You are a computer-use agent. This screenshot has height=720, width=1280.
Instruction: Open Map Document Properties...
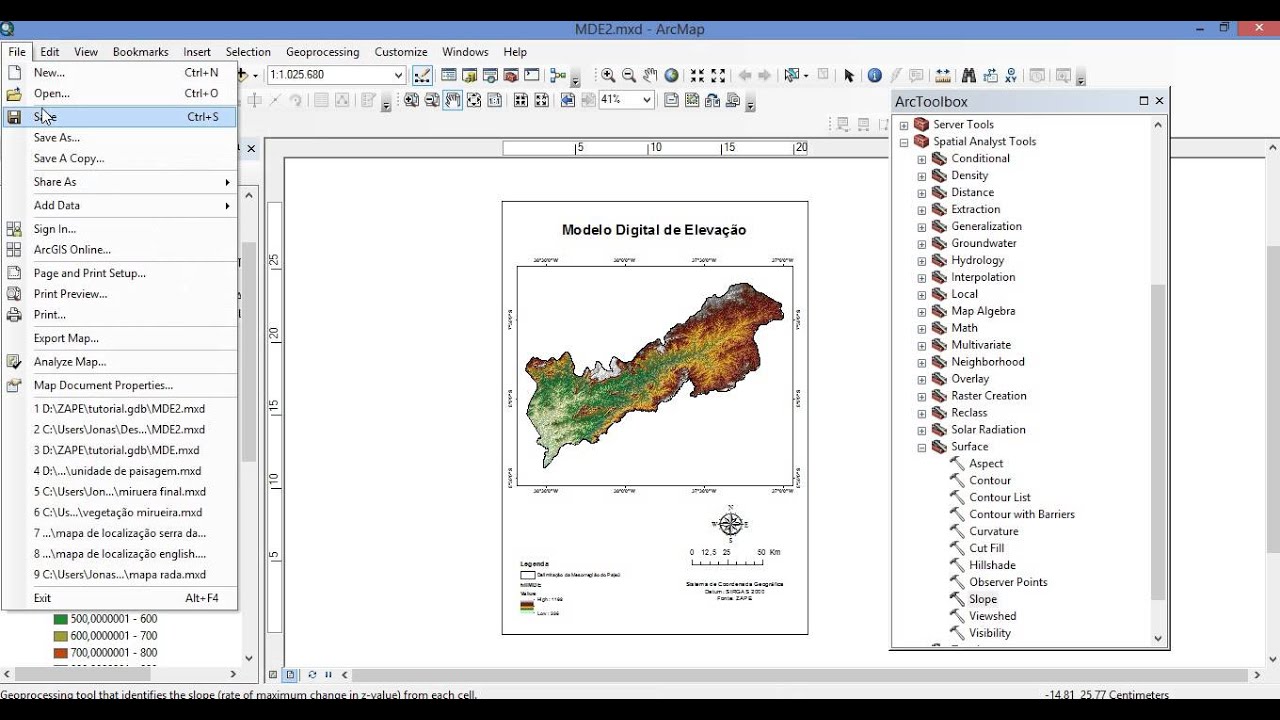tap(120, 385)
